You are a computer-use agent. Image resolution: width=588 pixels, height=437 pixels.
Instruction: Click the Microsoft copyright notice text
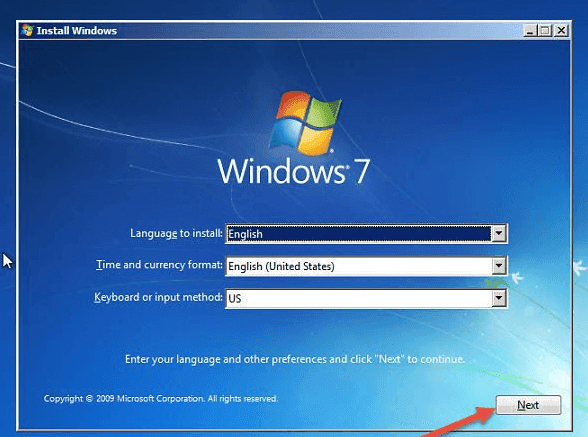click(x=160, y=398)
